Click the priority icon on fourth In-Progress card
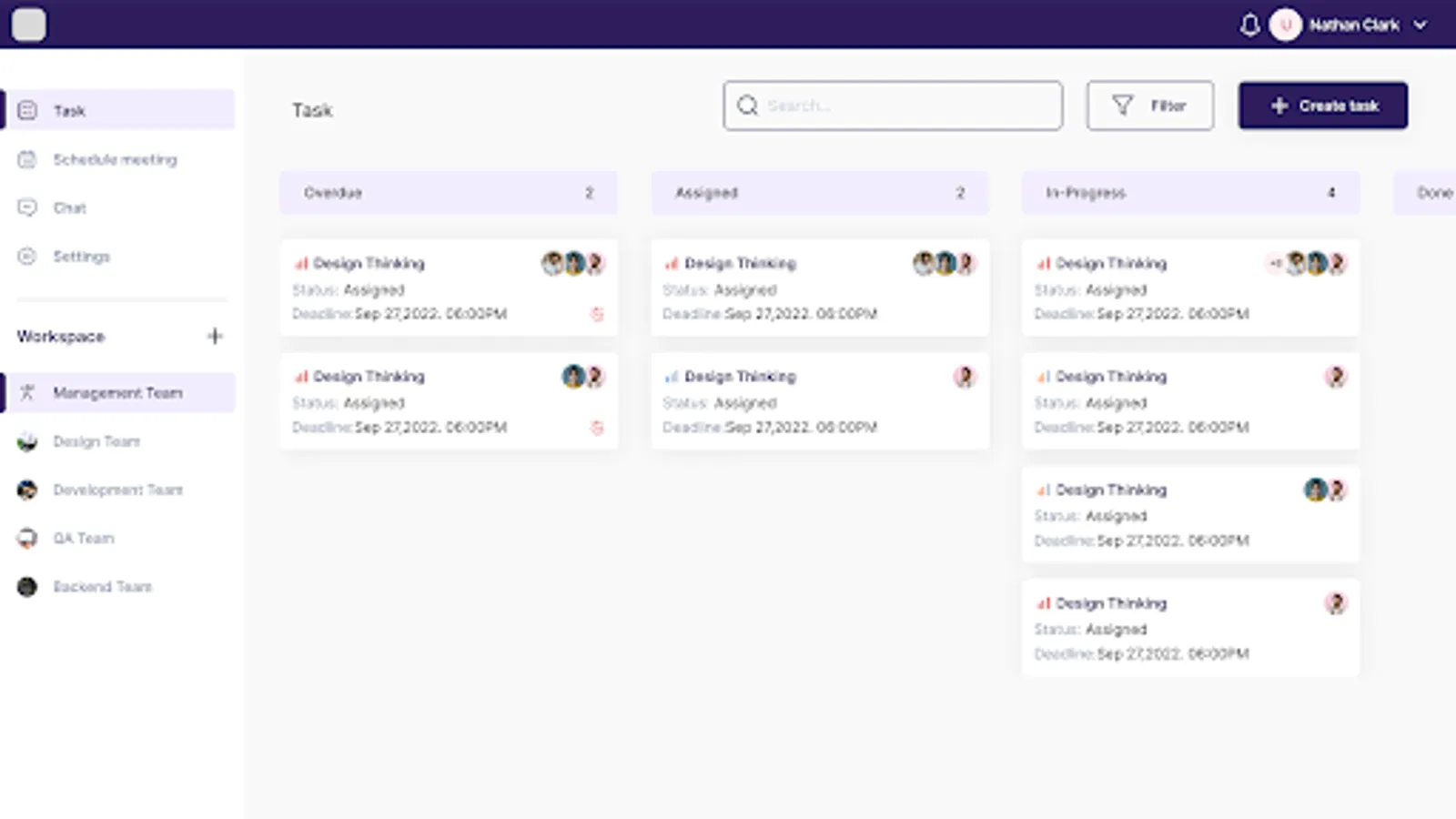 (1043, 602)
